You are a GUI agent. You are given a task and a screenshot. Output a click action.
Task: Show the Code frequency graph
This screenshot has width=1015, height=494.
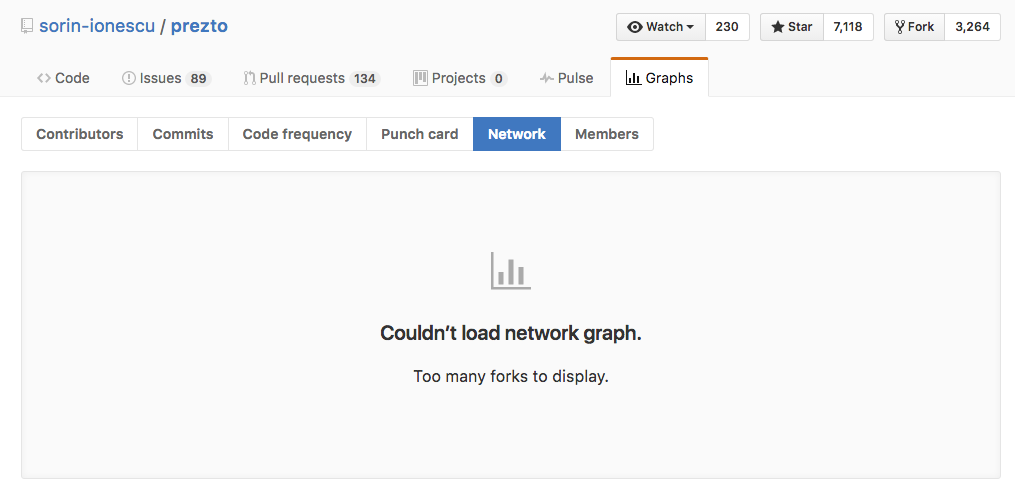(x=297, y=134)
